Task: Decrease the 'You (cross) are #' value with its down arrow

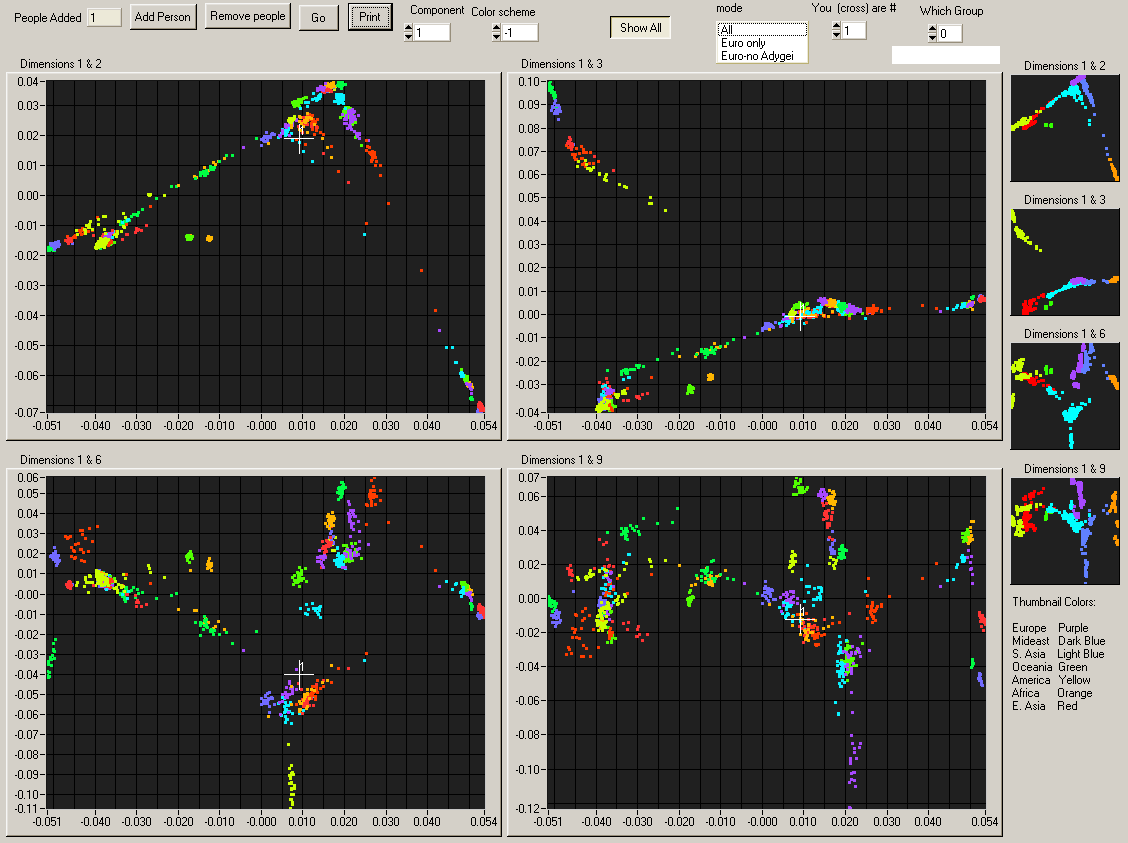Action: click(x=836, y=35)
